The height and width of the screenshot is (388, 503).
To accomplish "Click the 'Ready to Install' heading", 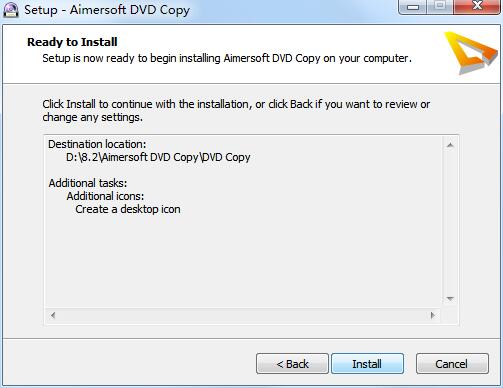I will tap(72, 42).
